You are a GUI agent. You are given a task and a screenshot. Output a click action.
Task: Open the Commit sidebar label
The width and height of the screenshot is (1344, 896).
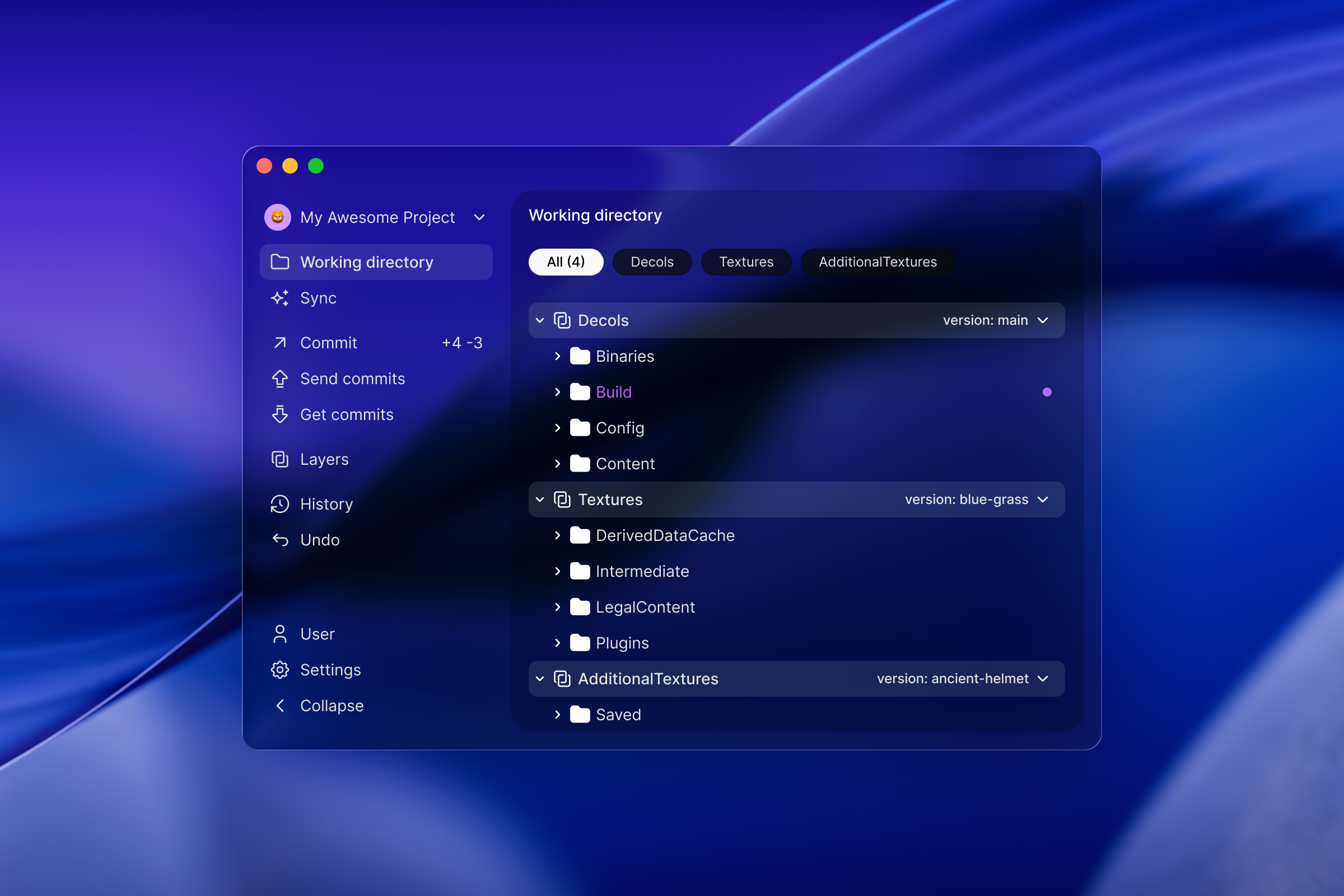(329, 343)
